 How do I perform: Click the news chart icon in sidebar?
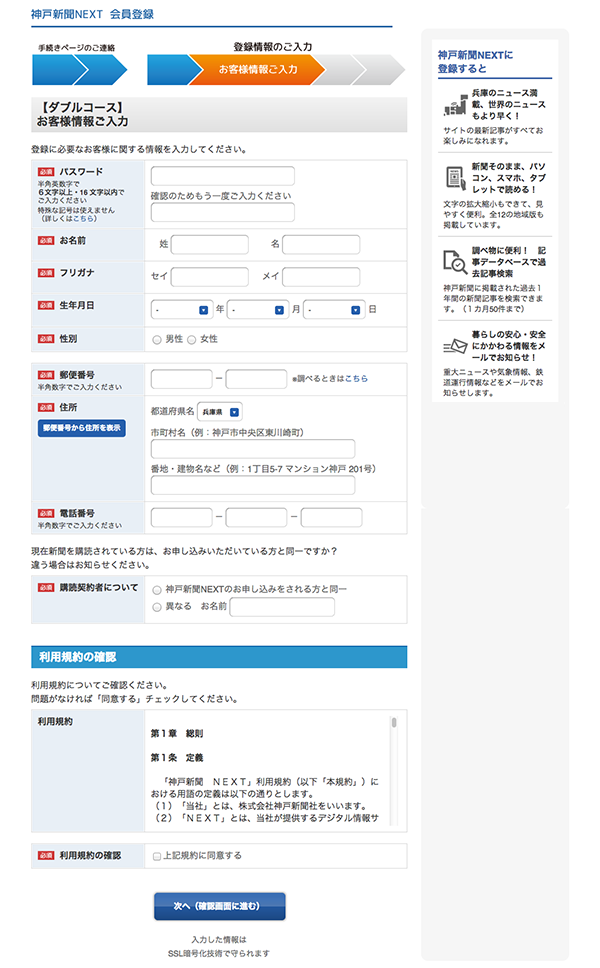click(x=456, y=105)
